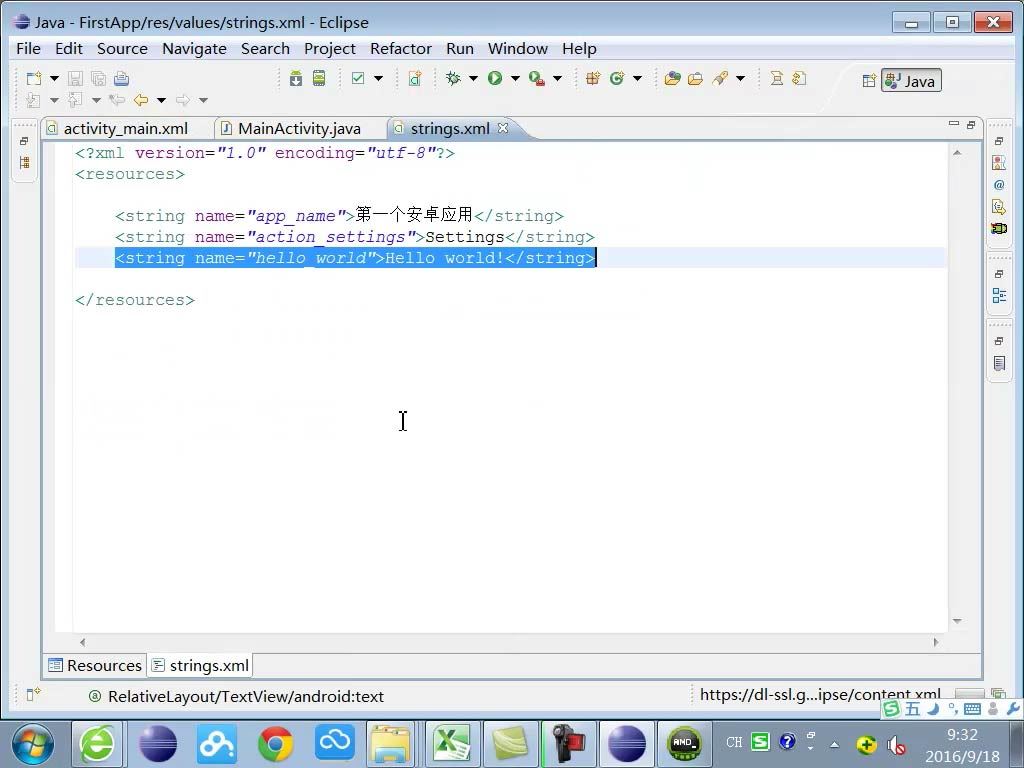Close the strings.xml editor tab
Image resolution: width=1024 pixels, height=768 pixels.
coord(503,128)
